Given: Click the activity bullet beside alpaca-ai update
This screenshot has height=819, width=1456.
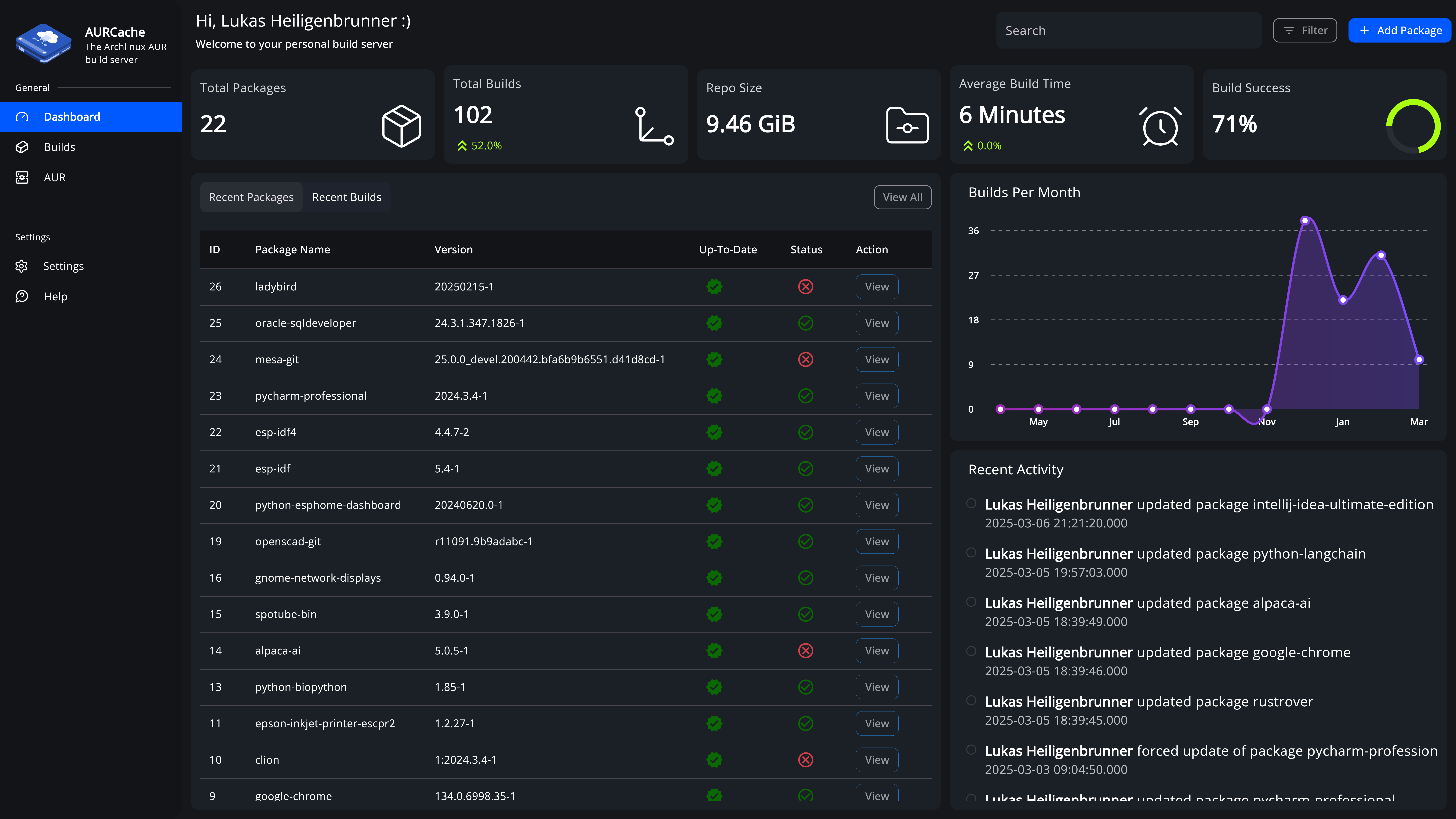Looking at the screenshot, I should click(x=971, y=602).
